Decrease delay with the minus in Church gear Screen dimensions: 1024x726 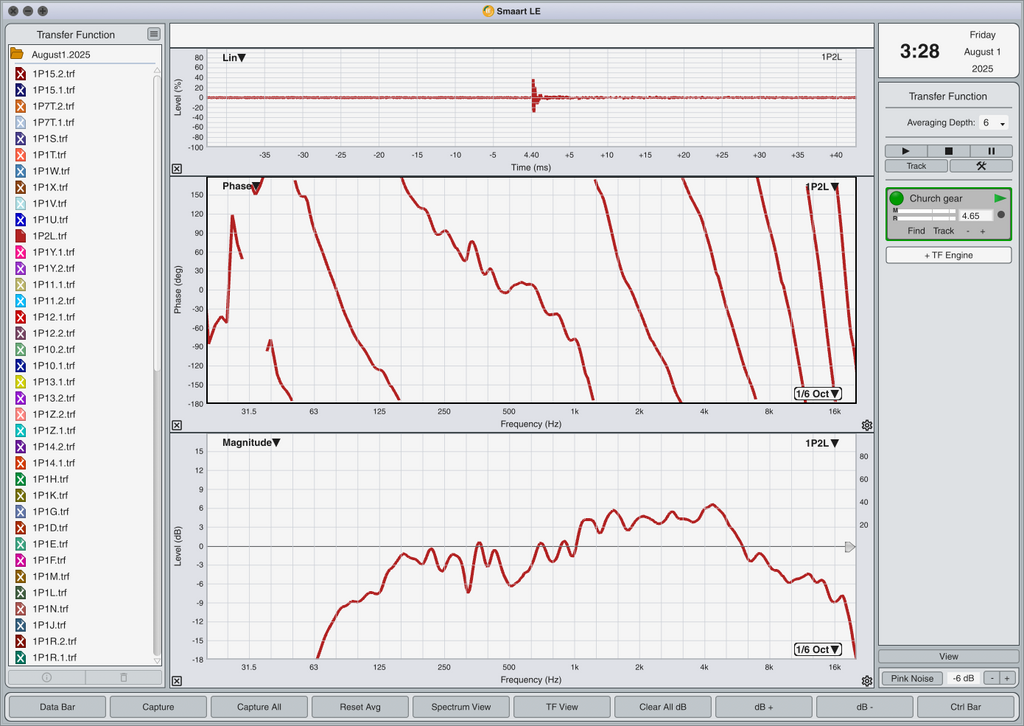coord(968,231)
